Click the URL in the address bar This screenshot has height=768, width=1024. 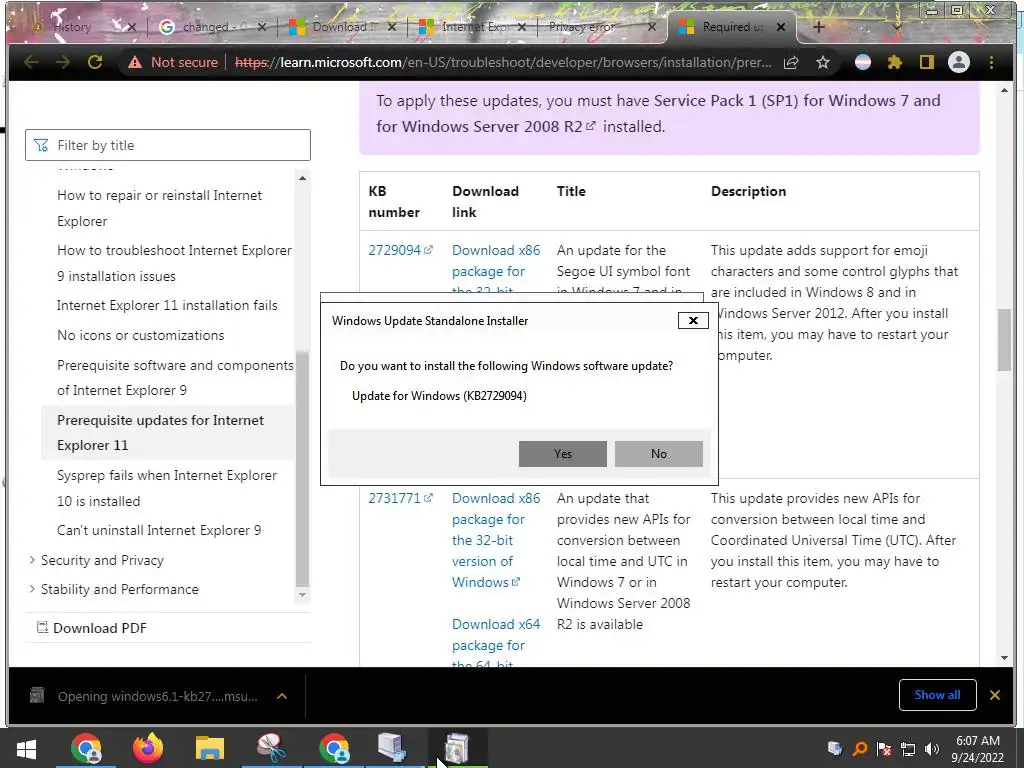[x=503, y=62]
